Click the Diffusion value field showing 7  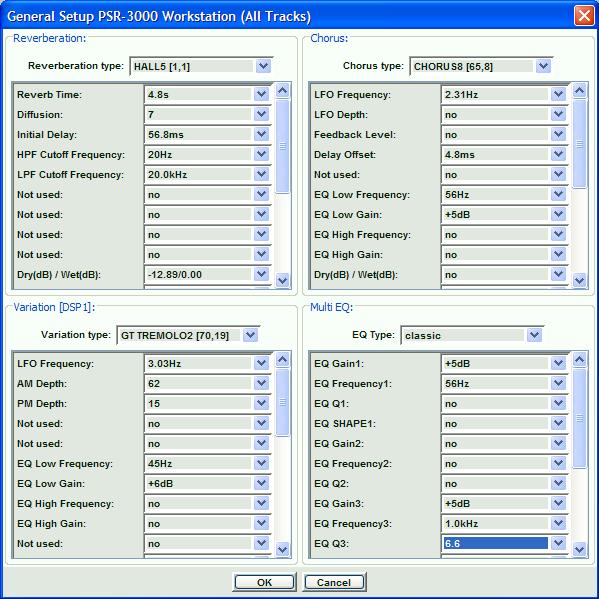click(198, 115)
